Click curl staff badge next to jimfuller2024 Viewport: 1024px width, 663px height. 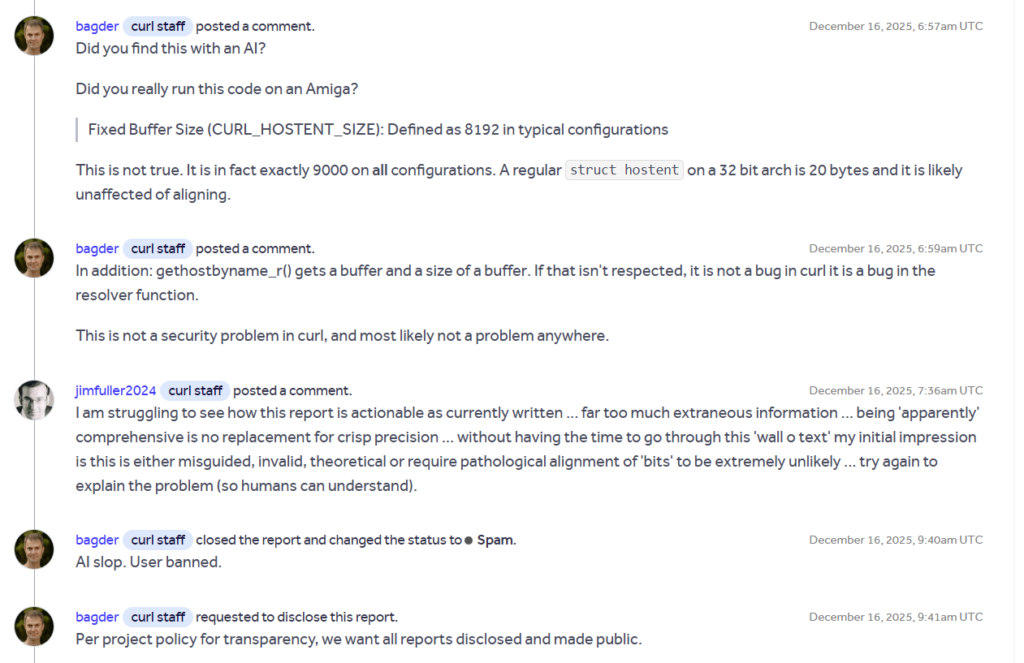coord(196,390)
